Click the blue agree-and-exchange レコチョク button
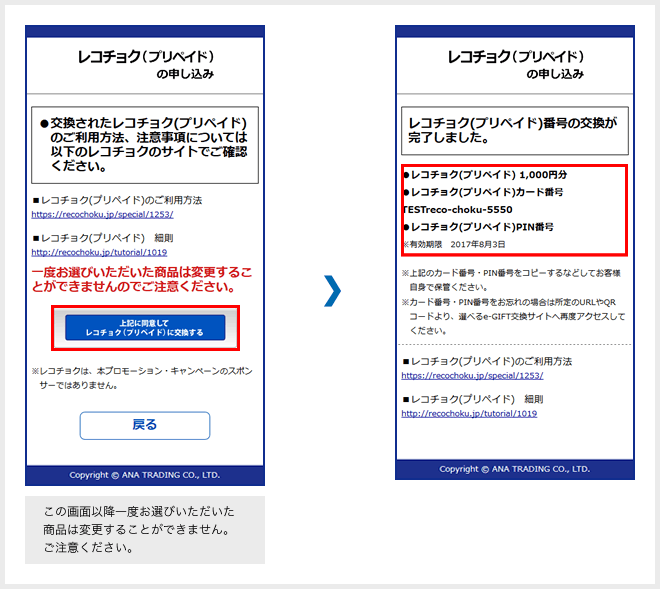 pyautogui.click(x=145, y=328)
